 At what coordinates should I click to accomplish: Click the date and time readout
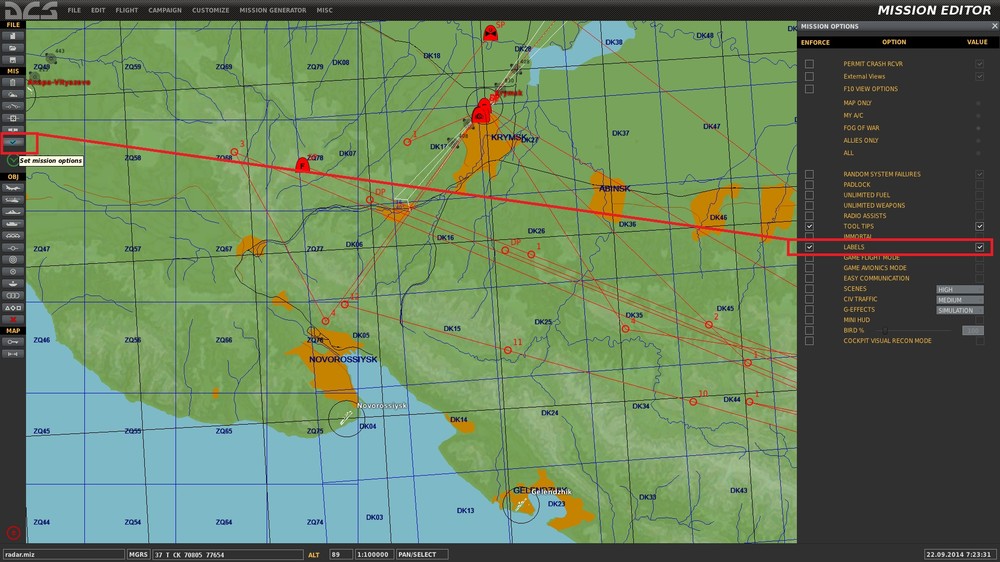point(959,554)
